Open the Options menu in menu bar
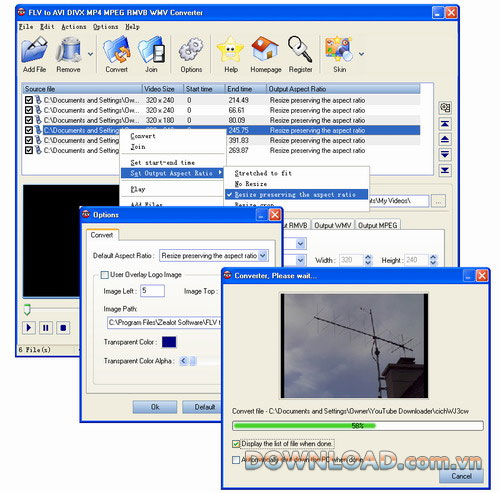500x493 pixels. (105, 27)
